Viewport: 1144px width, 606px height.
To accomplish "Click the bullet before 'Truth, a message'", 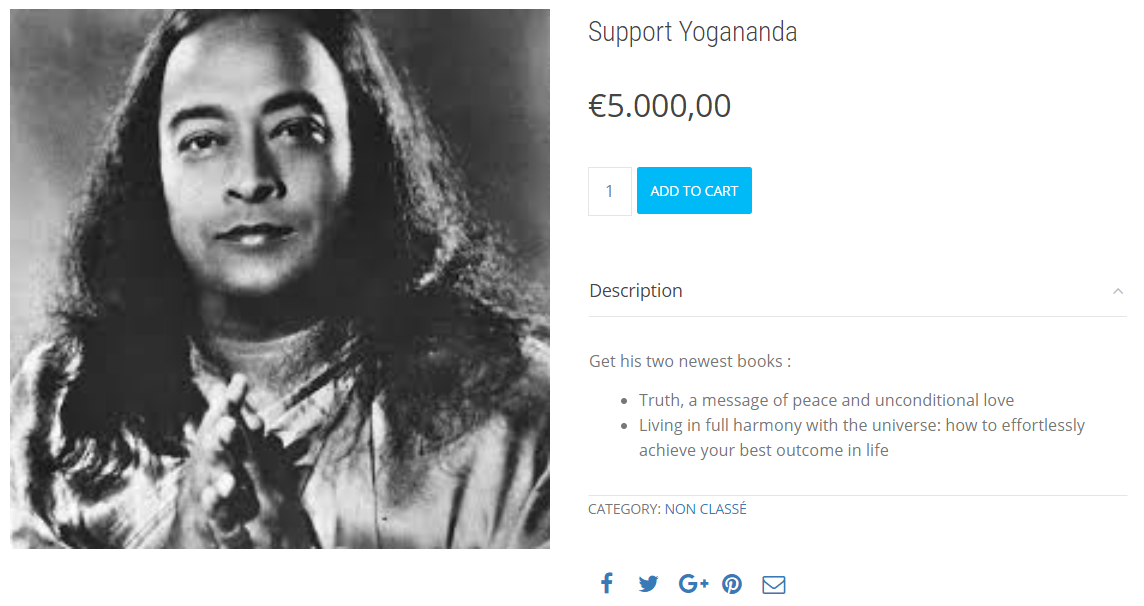I will pyautogui.click(x=624, y=401).
